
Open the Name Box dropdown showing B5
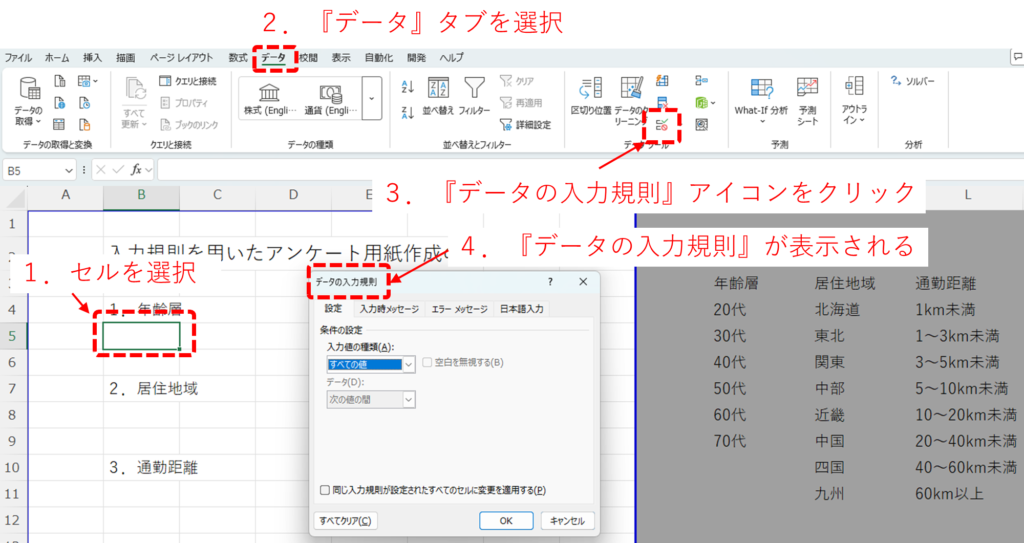(x=68, y=171)
